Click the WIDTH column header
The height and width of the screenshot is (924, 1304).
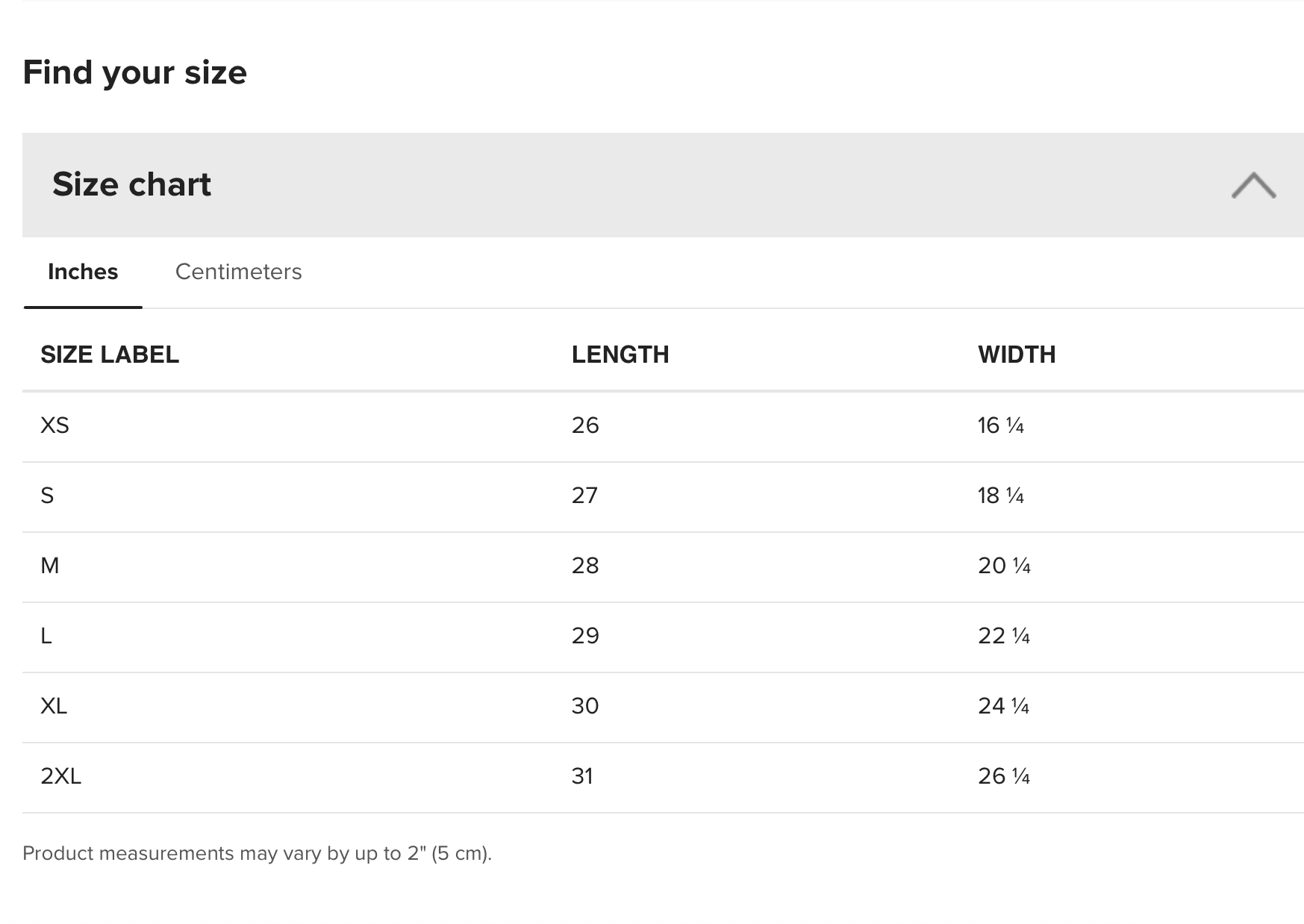(x=1017, y=355)
